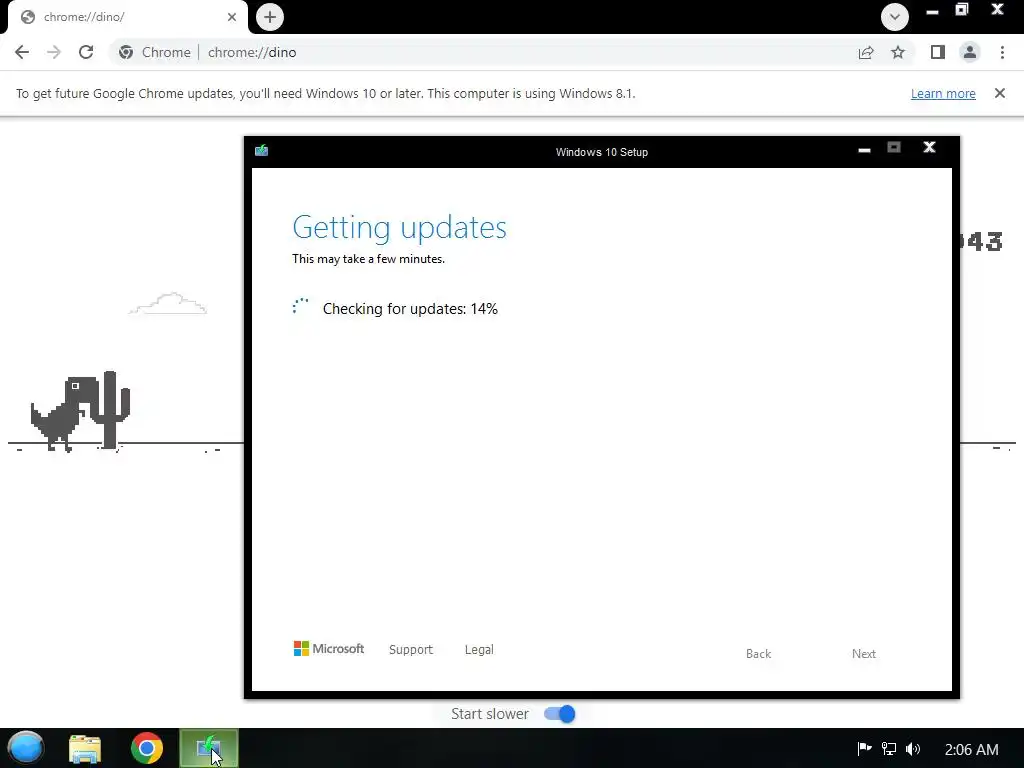Click the Start orb on taskbar
1024x768 pixels.
(26, 748)
